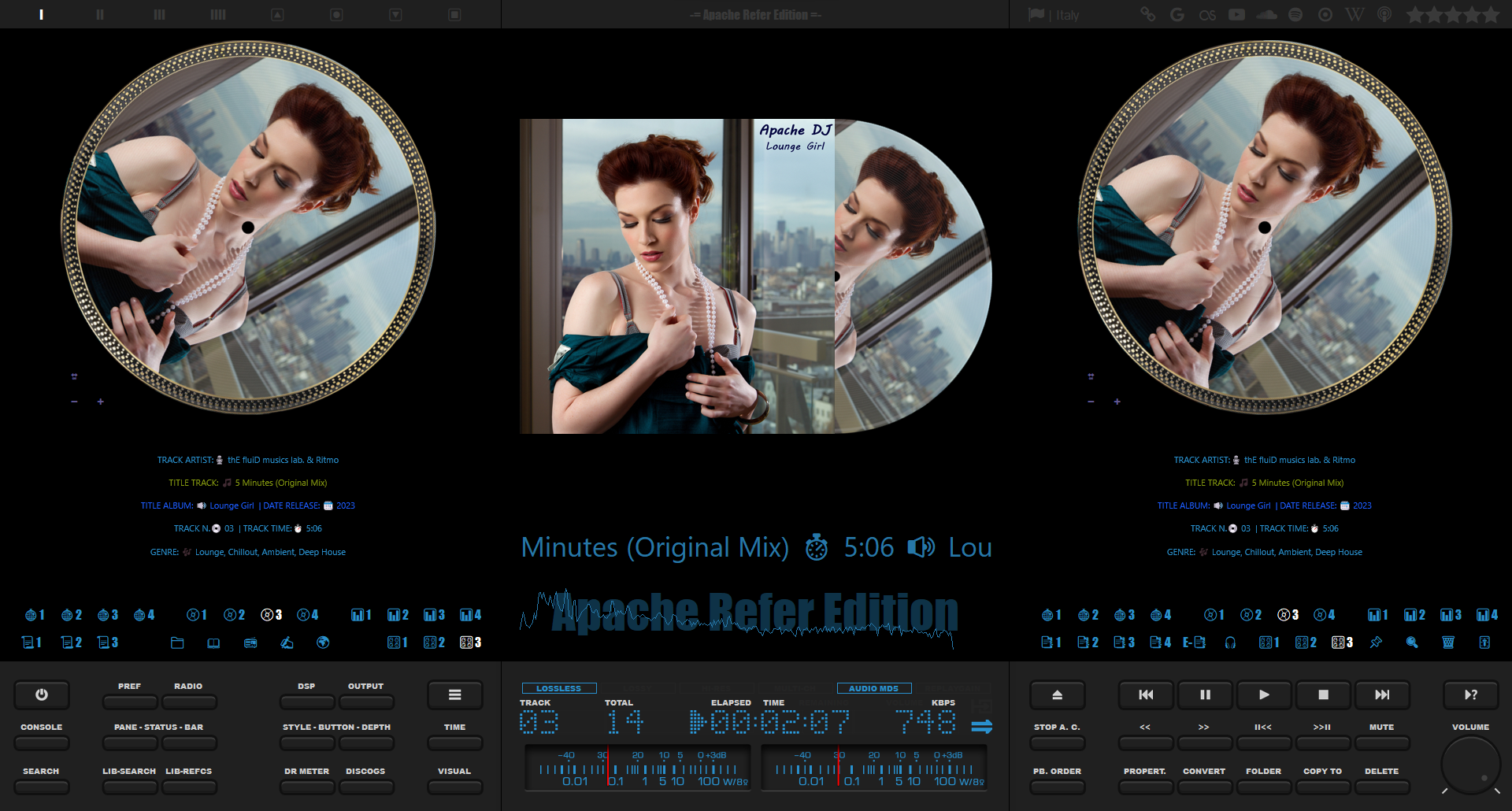This screenshot has height=811, width=1512.
Task: Click the plus icon beside left turntable
Action: (101, 402)
